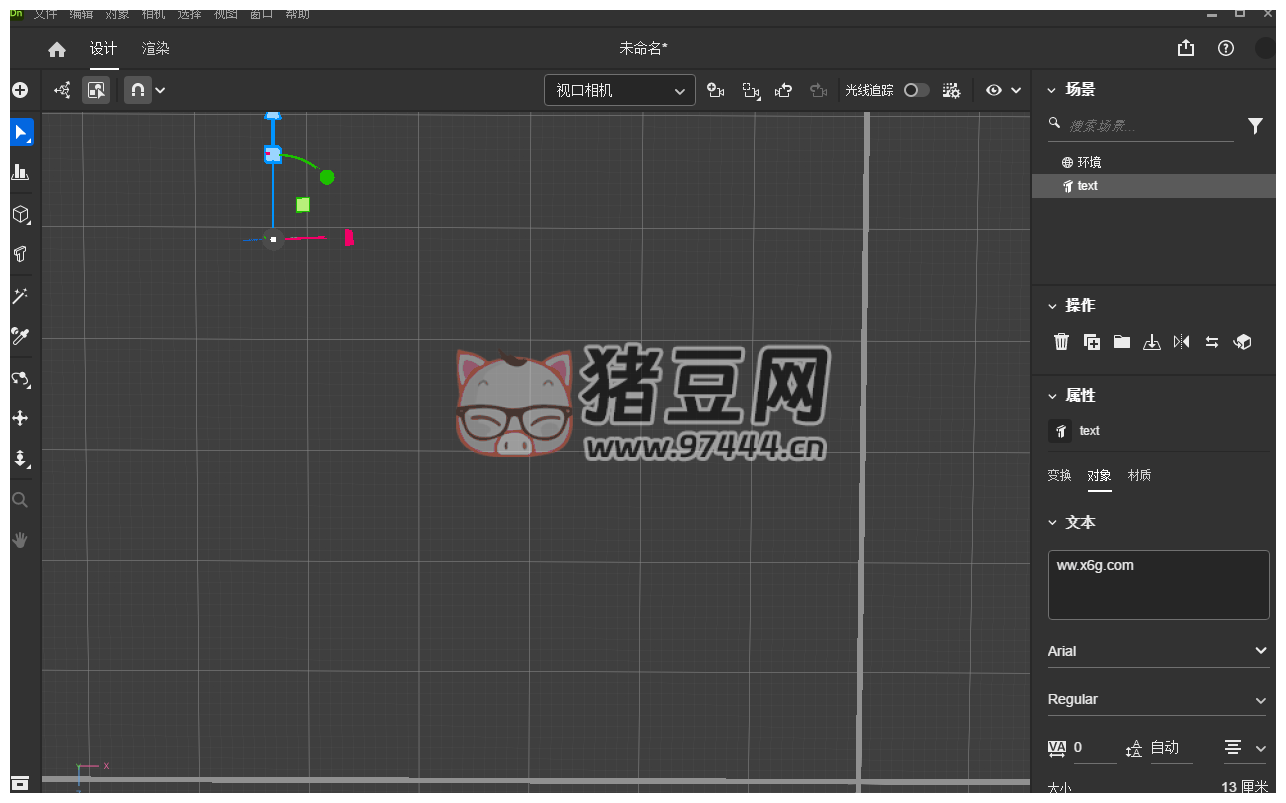Image resolution: width=1286 pixels, height=803 pixels.
Task: Open the Arial font dropdown
Action: point(1158,651)
